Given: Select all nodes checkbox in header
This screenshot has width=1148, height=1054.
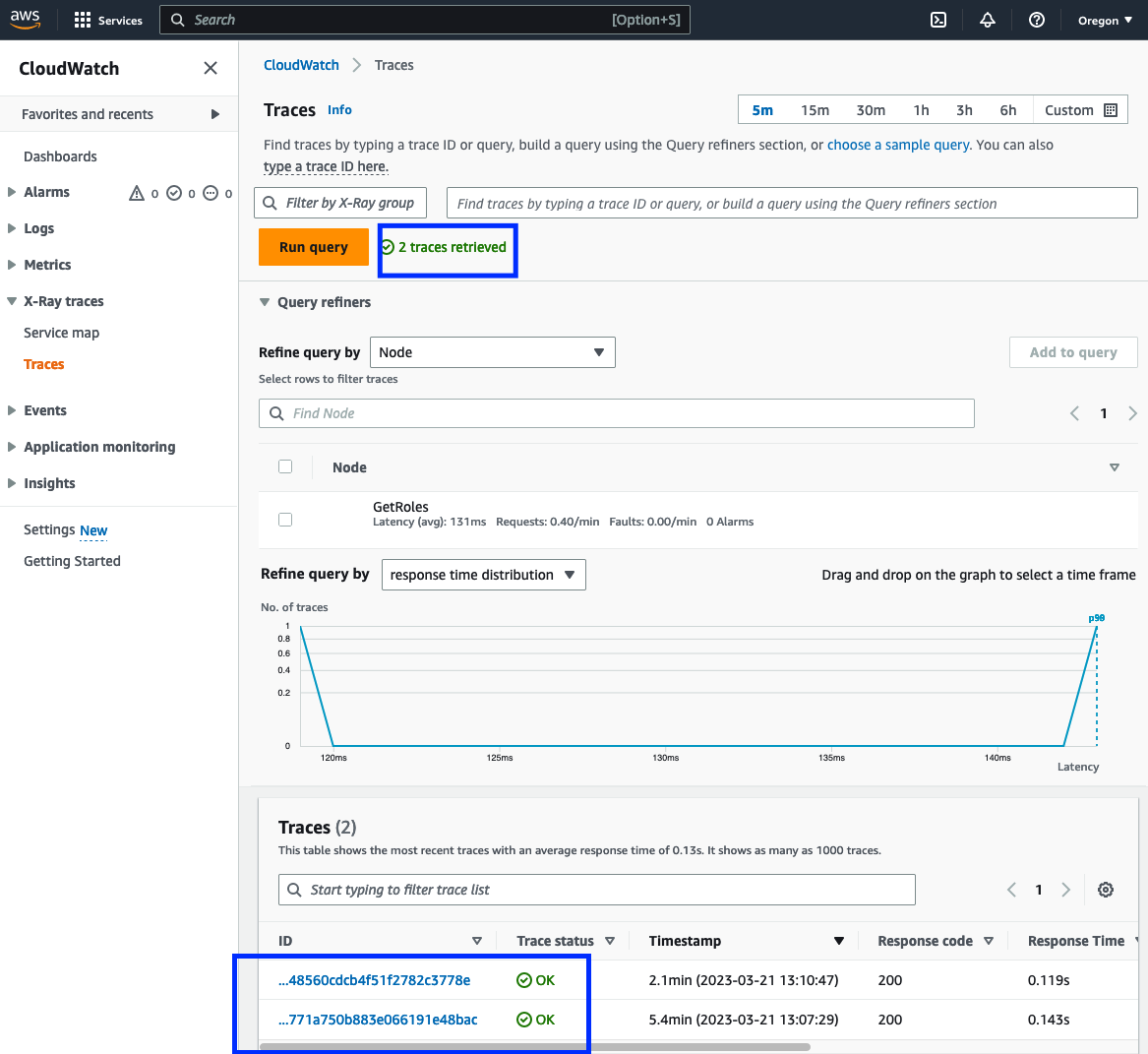Looking at the screenshot, I should pos(285,466).
